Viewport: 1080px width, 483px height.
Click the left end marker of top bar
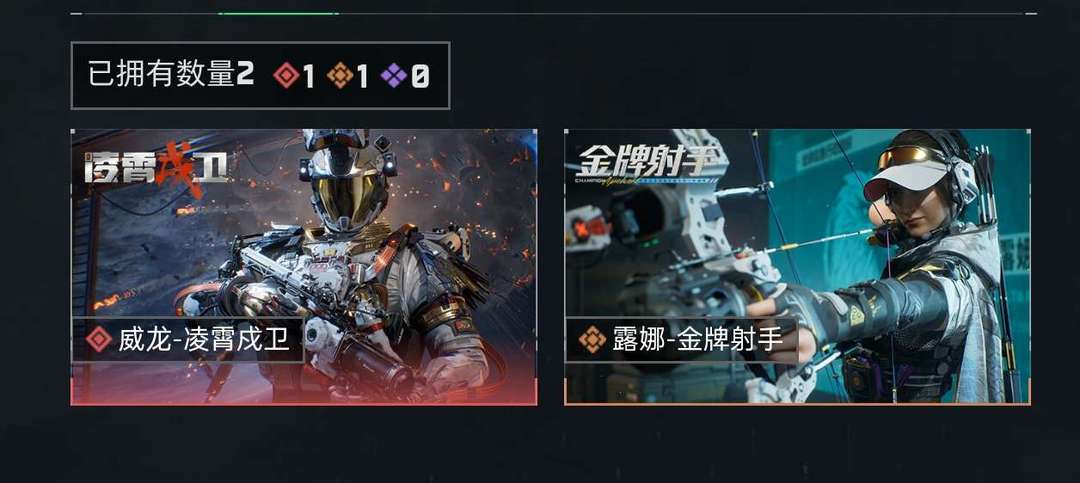point(76,13)
